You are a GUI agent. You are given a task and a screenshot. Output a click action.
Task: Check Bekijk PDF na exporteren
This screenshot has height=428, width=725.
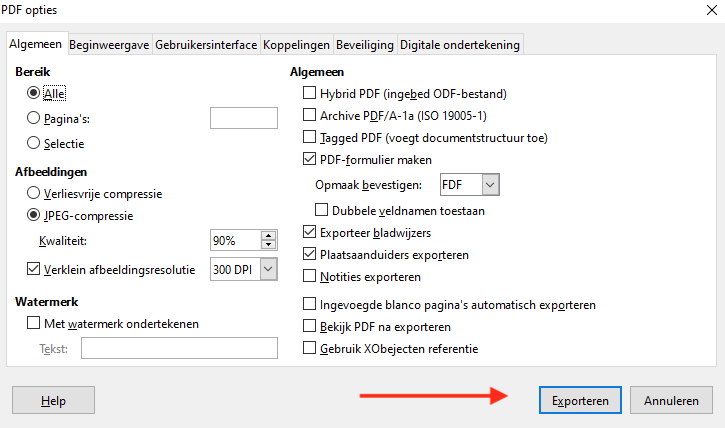309,326
